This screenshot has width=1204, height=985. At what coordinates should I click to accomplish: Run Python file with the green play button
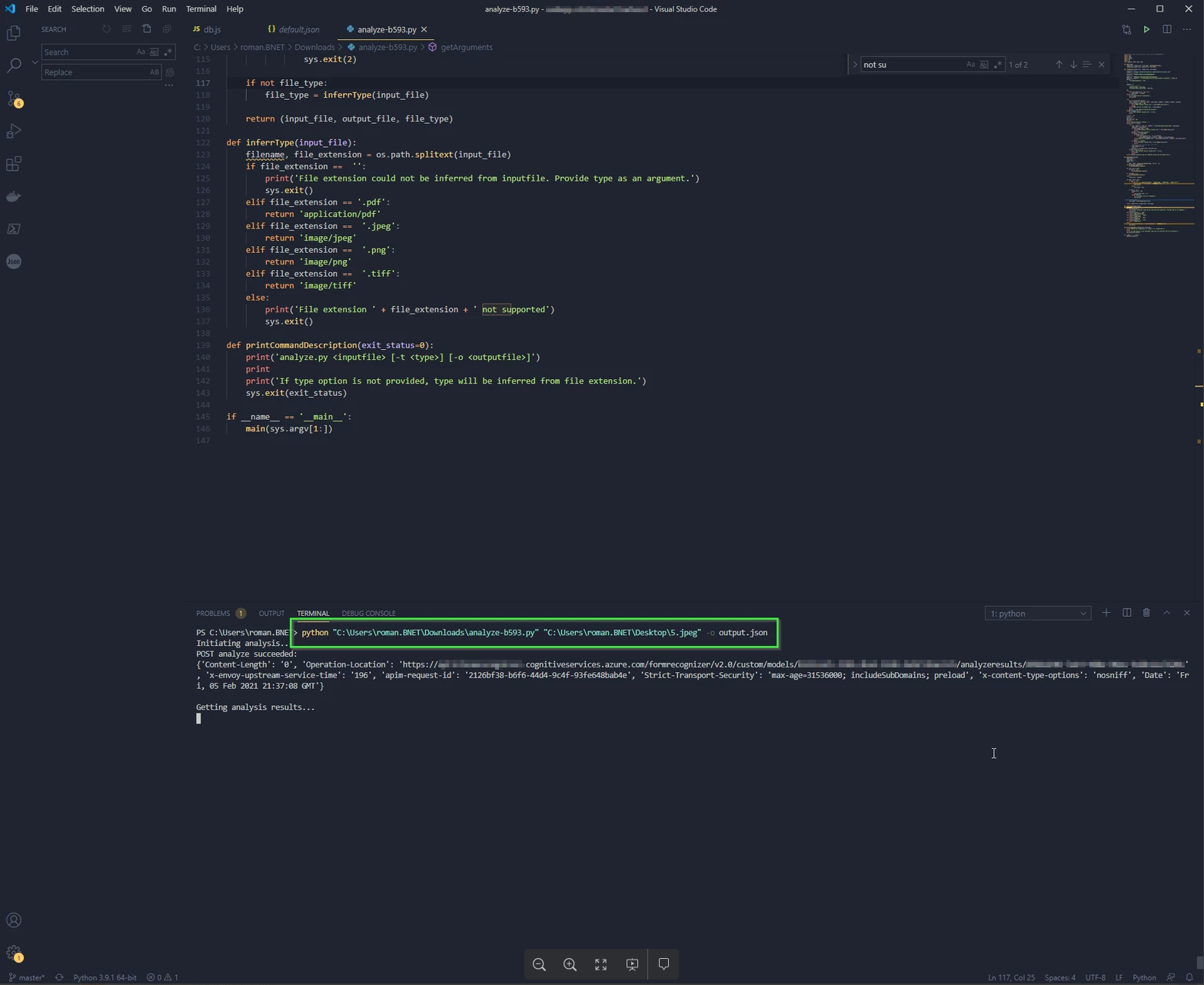[1146, 29]
